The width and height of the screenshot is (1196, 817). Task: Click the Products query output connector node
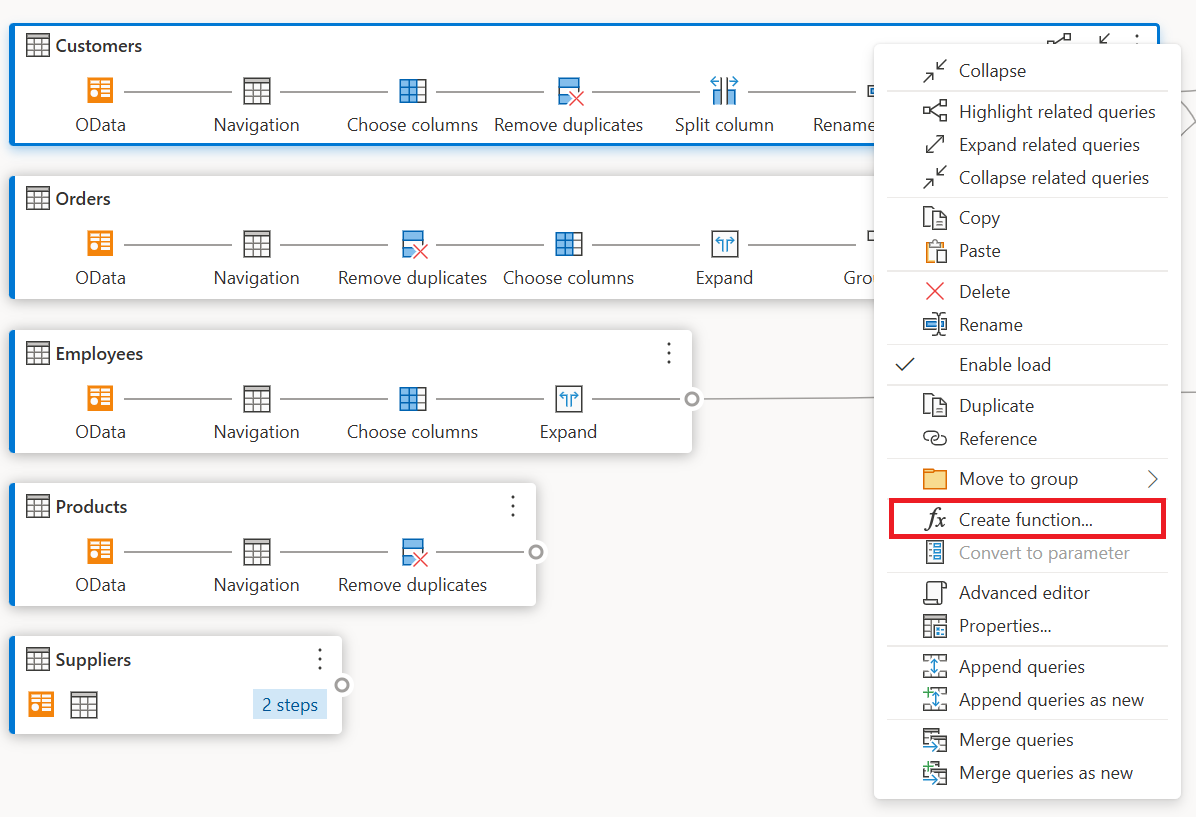pyautogui.click(x=536, y=552)
